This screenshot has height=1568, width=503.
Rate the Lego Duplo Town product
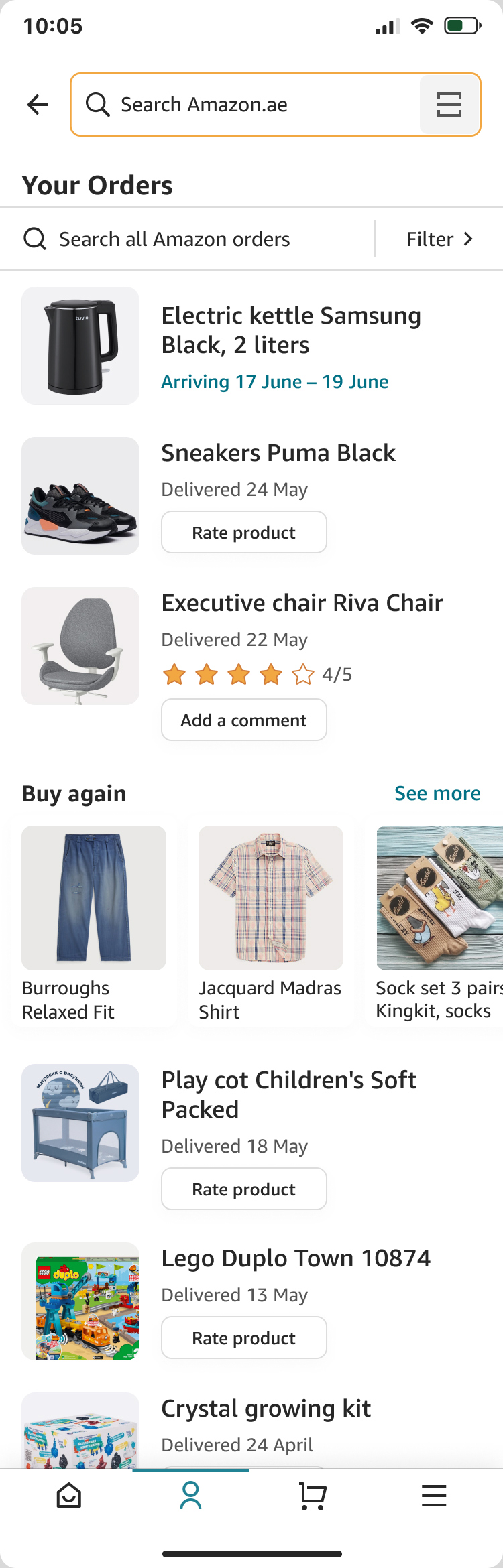point(243,1338)
